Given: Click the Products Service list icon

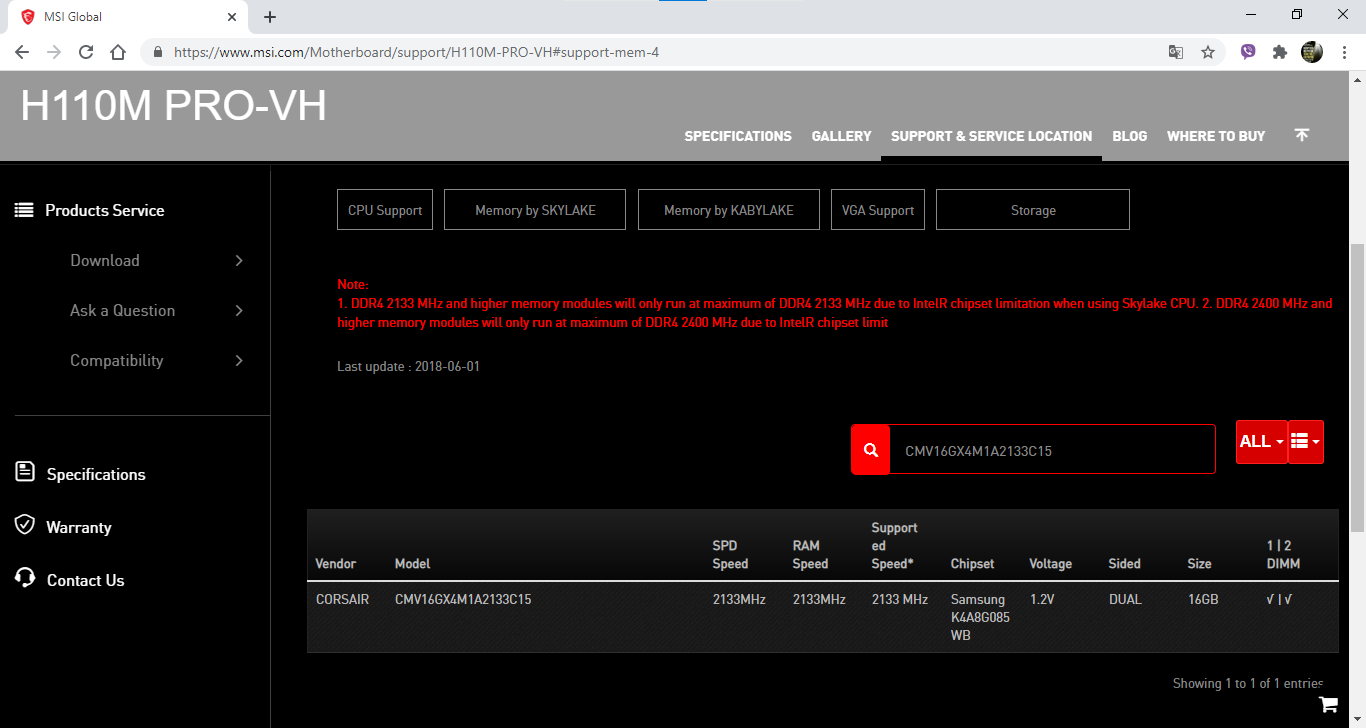Looking at the screenshot, I should [23, 210].
